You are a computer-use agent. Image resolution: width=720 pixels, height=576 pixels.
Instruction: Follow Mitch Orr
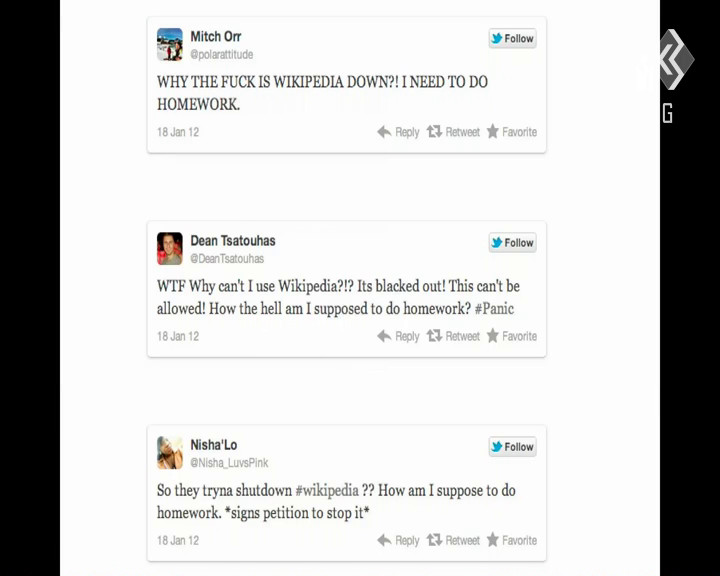[512, 38]
